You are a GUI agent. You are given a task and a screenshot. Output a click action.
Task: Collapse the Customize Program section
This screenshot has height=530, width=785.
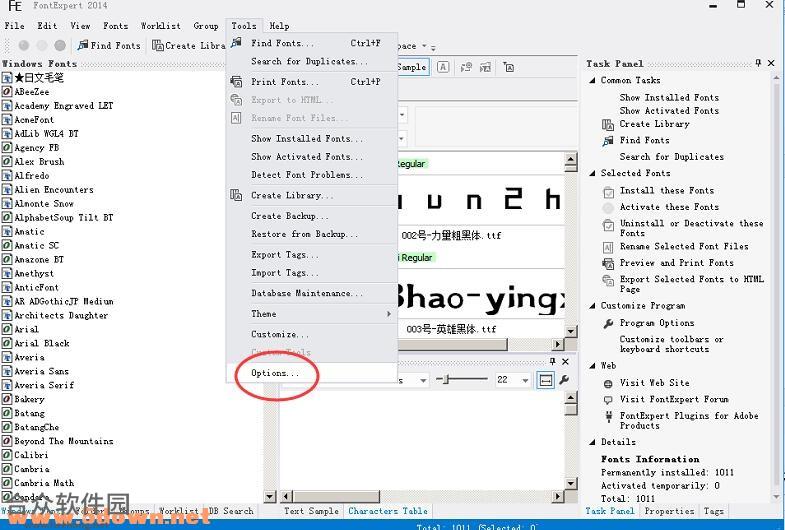592,306
